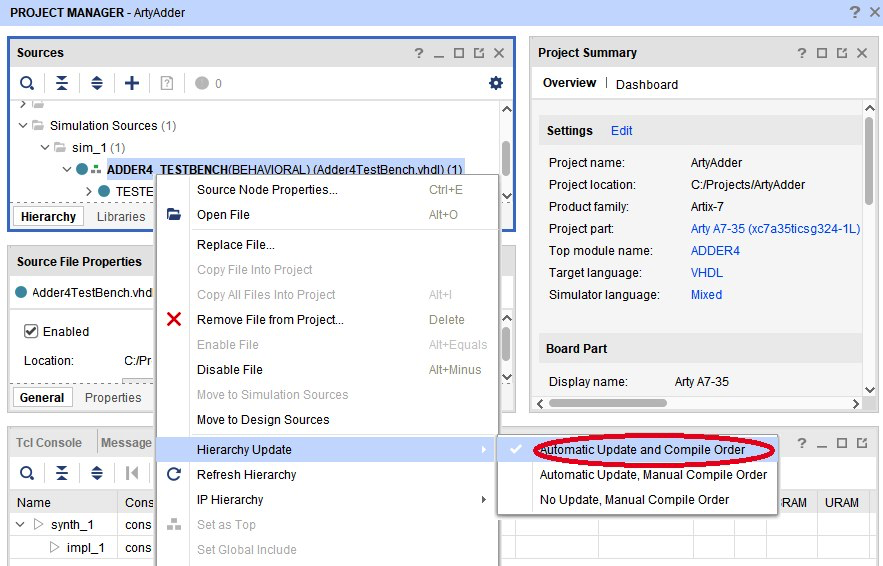The height and width of the screenshot is (566, 883).
Task: Click the Add Sources plus icon
Action: pos(131,83)
